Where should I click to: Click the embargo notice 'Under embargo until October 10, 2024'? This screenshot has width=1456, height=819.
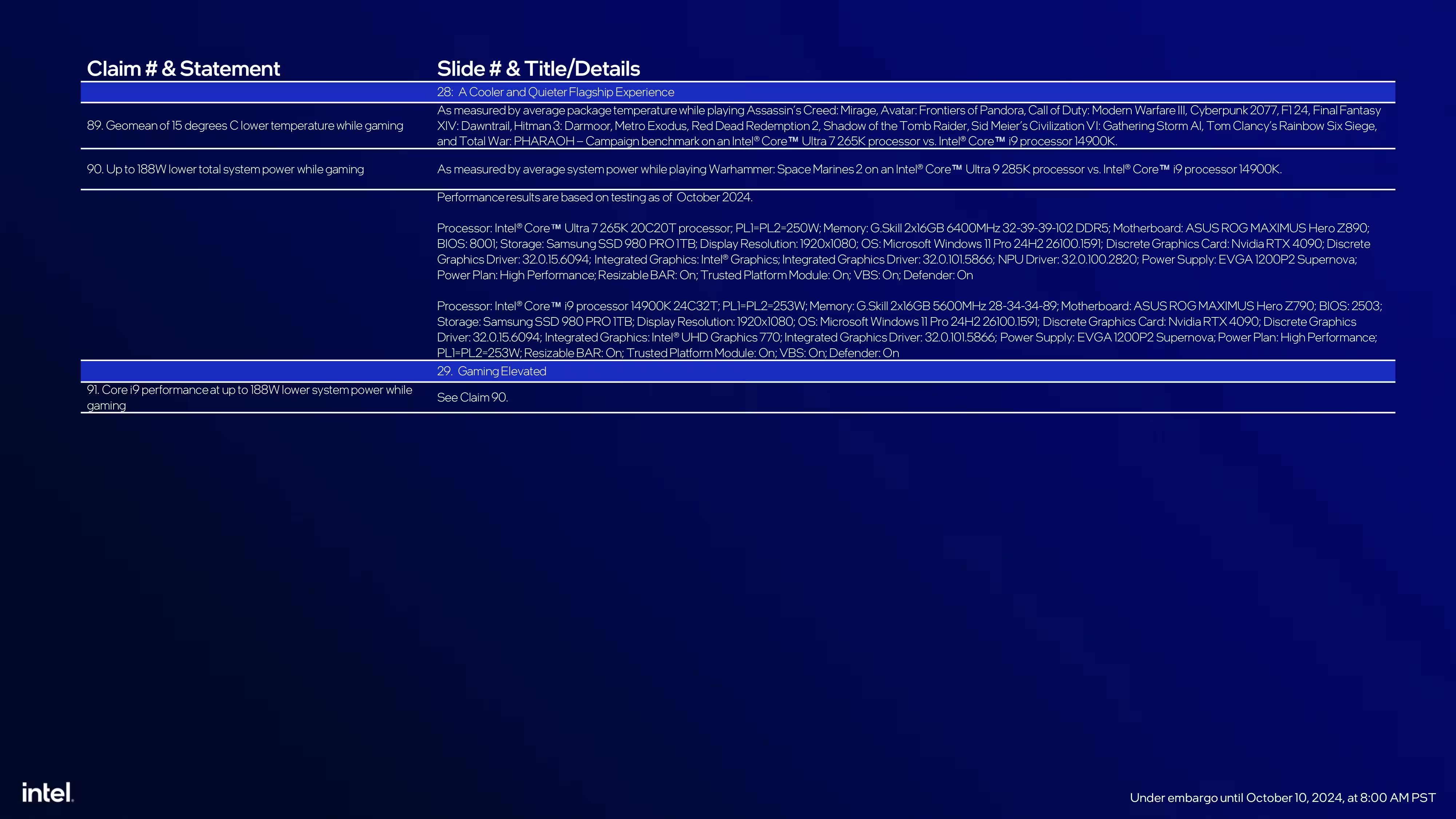1282,798
